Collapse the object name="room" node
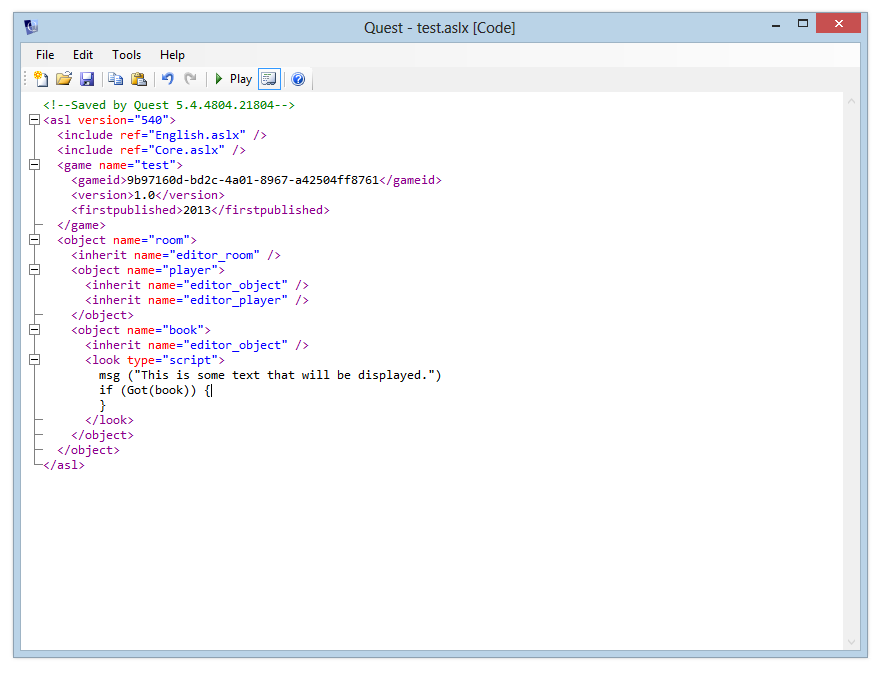The height and width of the screenshot is (673, 881). tap(35, 240)
